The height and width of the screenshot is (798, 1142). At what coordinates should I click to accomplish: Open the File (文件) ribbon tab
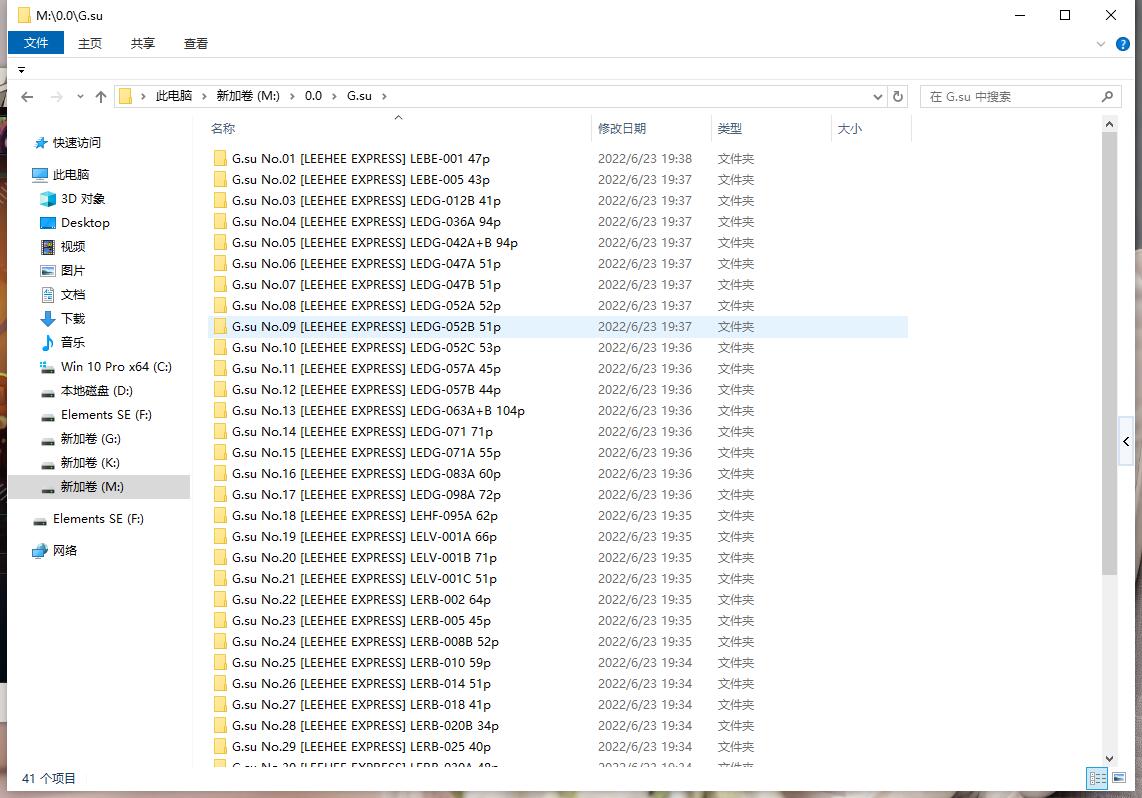coord(36,43)
